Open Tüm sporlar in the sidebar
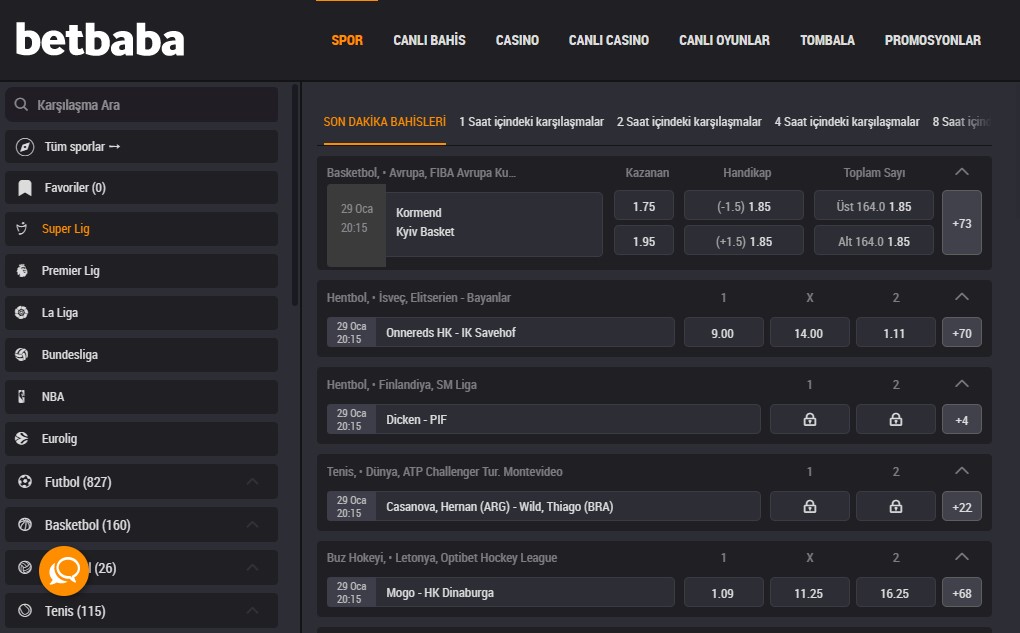Viewport: 1020px width, 633px height. (142, 147)
